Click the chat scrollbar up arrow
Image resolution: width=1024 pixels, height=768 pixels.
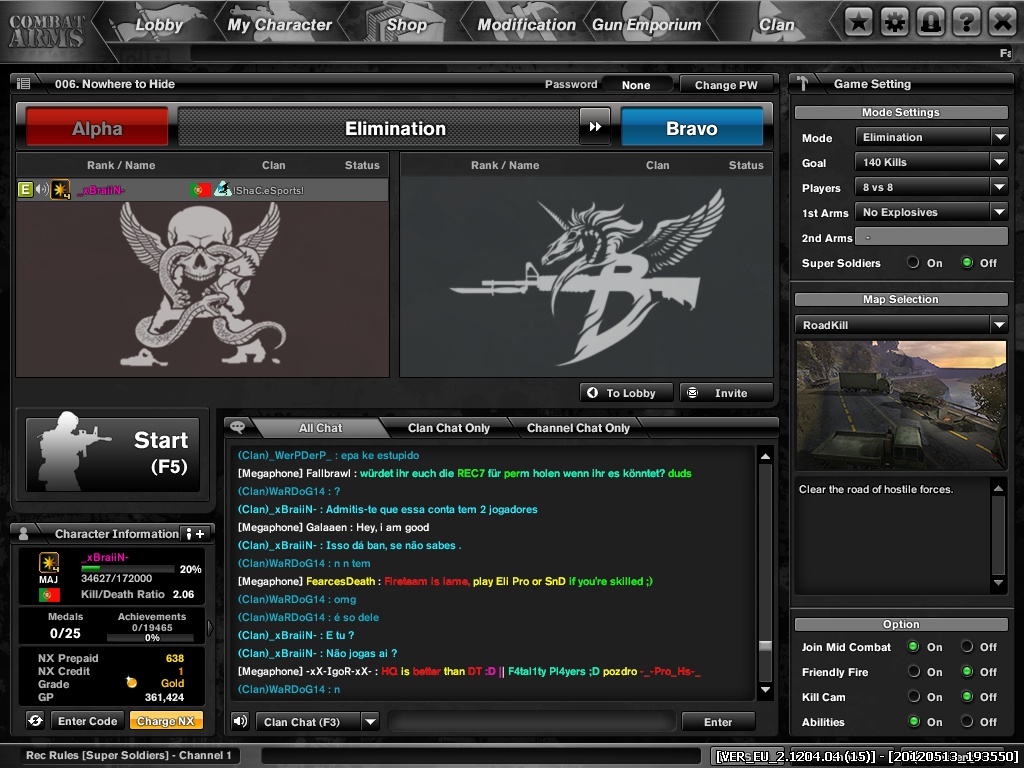(765, 456)
